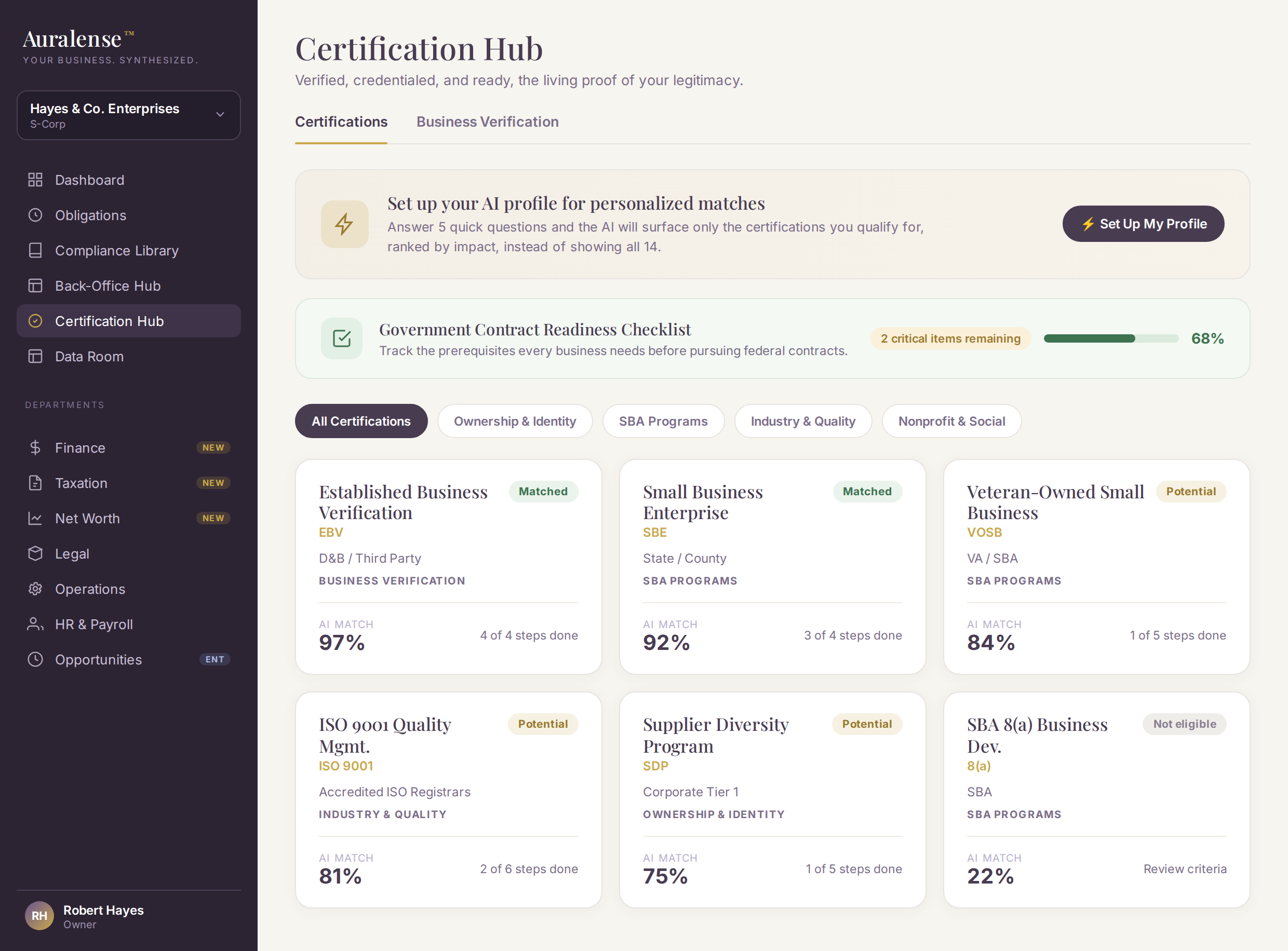The height and width of the screenshot is (951, 1288).
Task: Open the Supplier Diversity Program card
Action: 772,800
